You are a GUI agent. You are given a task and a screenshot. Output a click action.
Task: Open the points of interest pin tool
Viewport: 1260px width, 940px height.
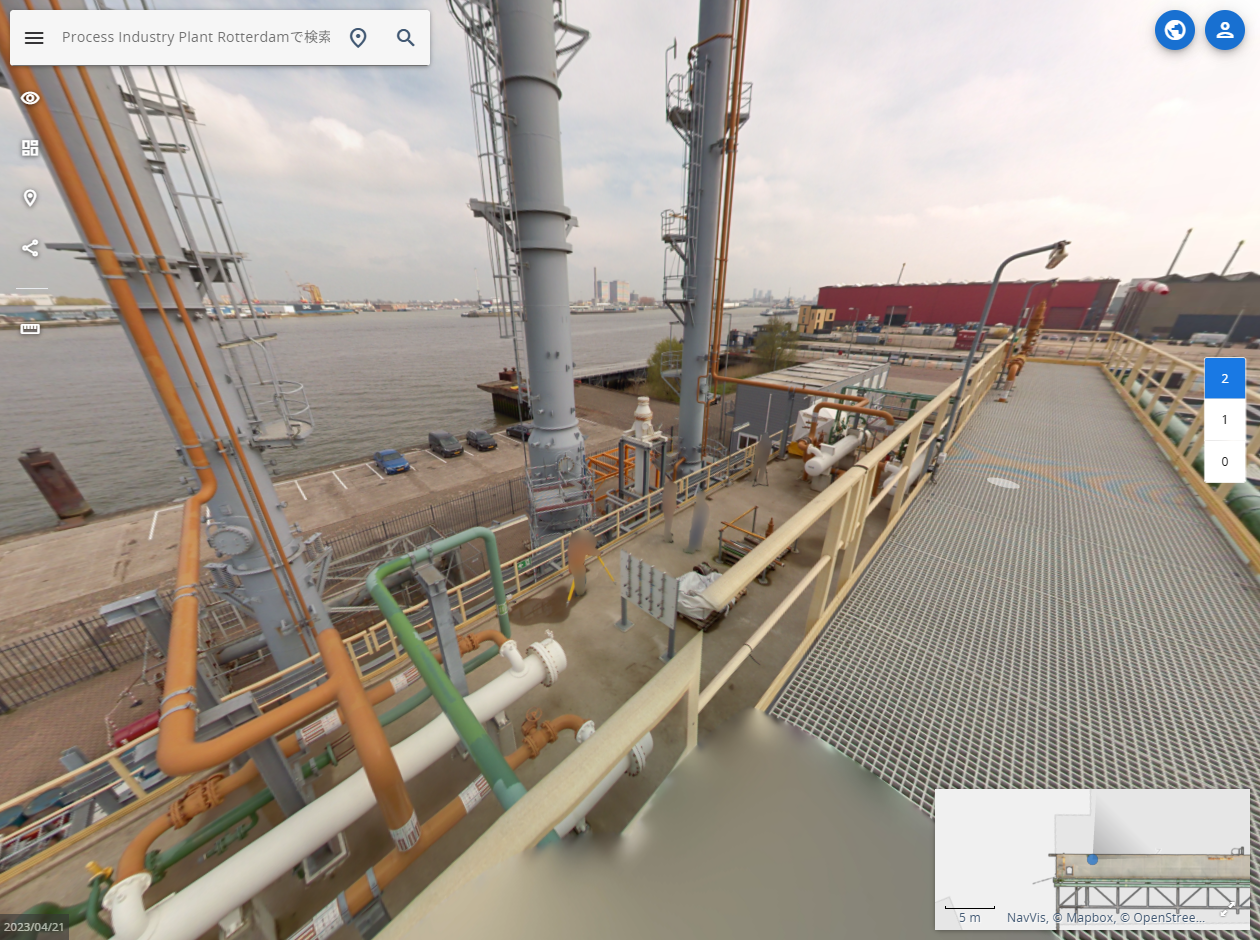30,198
